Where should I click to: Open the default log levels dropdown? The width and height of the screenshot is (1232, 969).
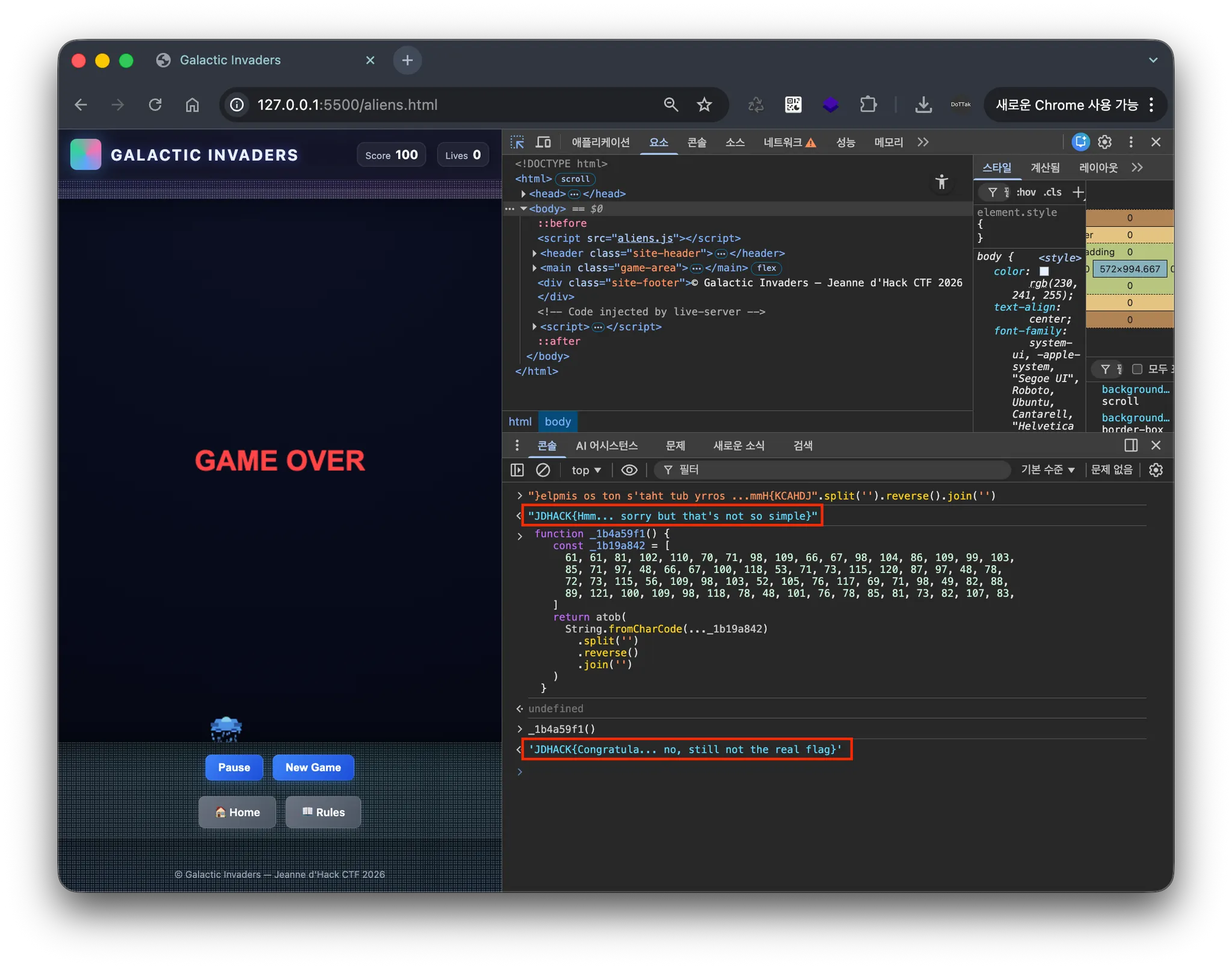pyautogui.click(x=1047, y=469)
